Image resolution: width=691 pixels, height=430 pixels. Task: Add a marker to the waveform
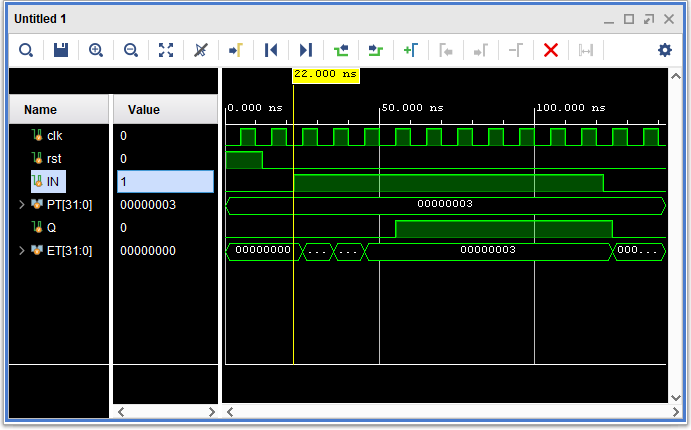410,50
